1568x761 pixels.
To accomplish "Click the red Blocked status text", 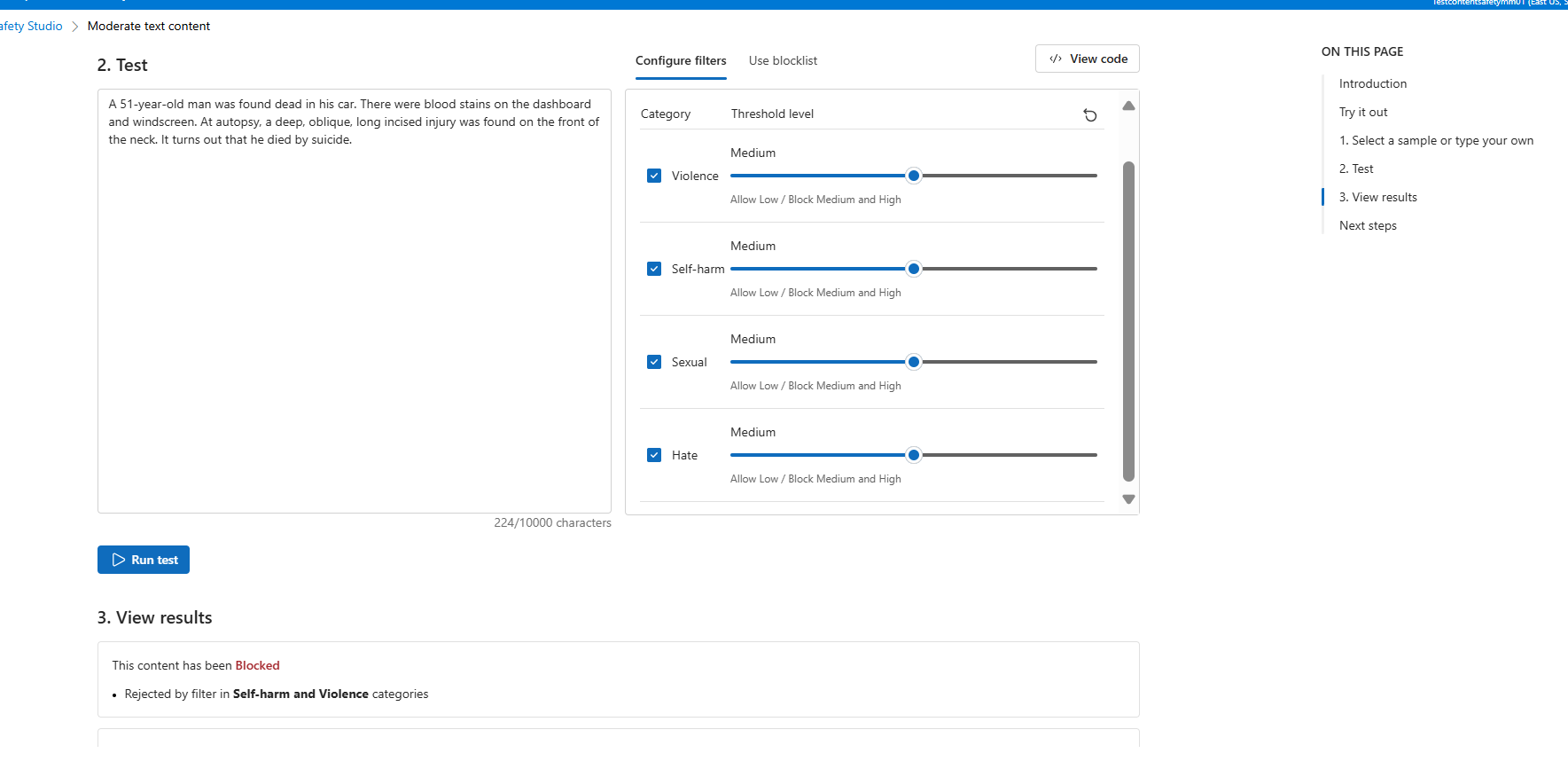I will [x=257, y=665].
